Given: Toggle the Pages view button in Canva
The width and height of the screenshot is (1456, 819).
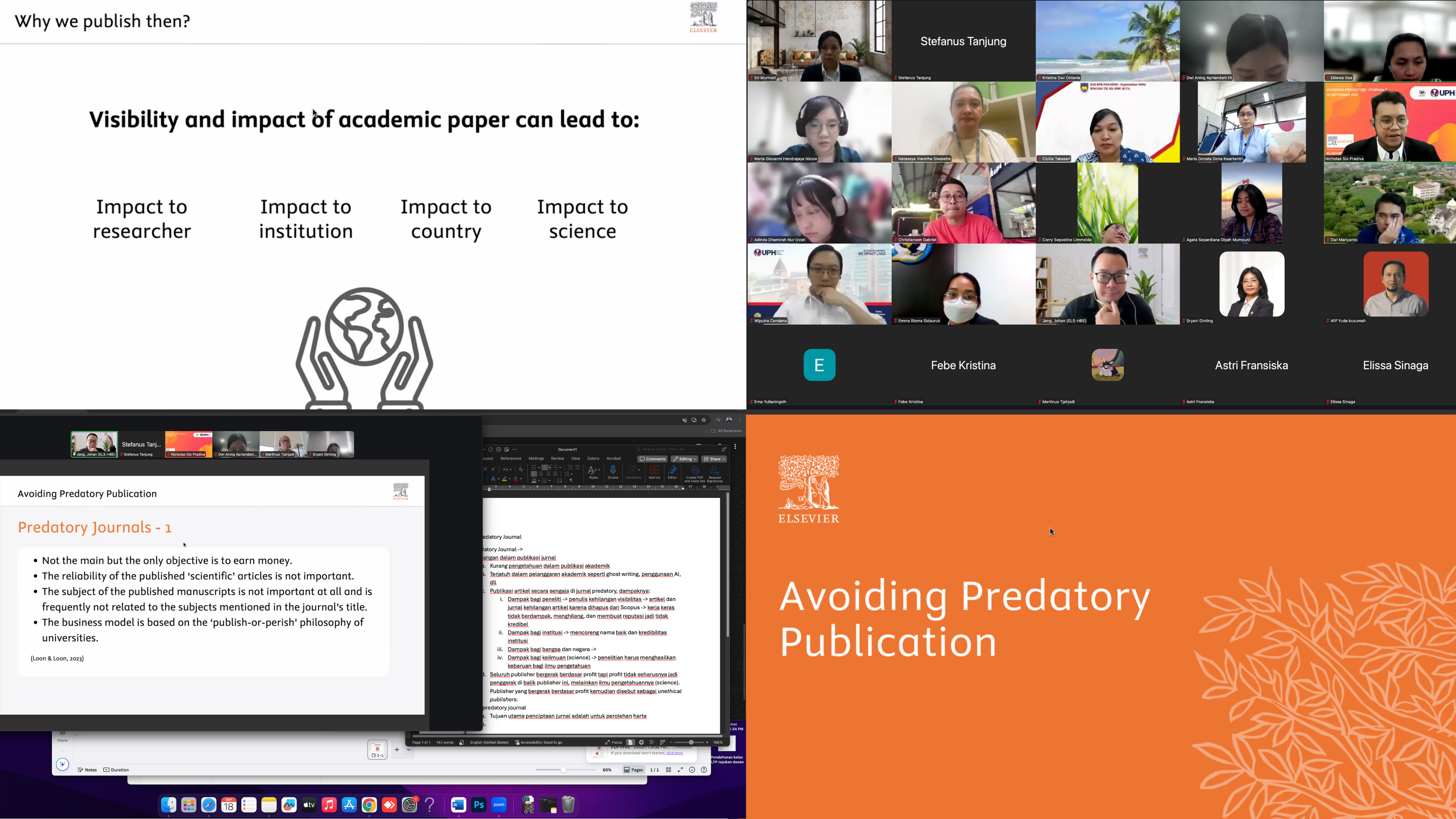Looking at the screenshot, I should 634,769.
